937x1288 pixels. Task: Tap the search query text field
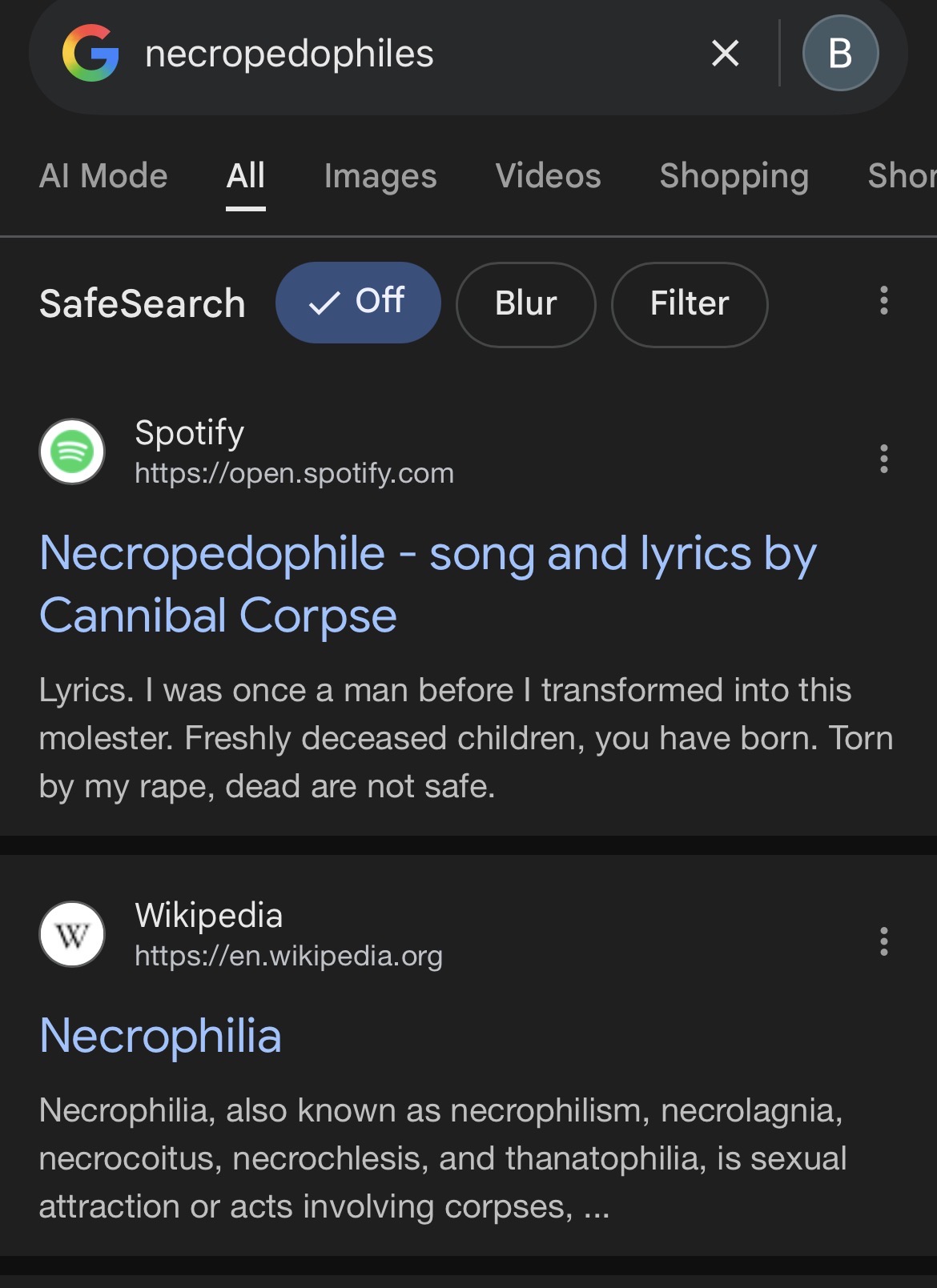pos(400,54)
